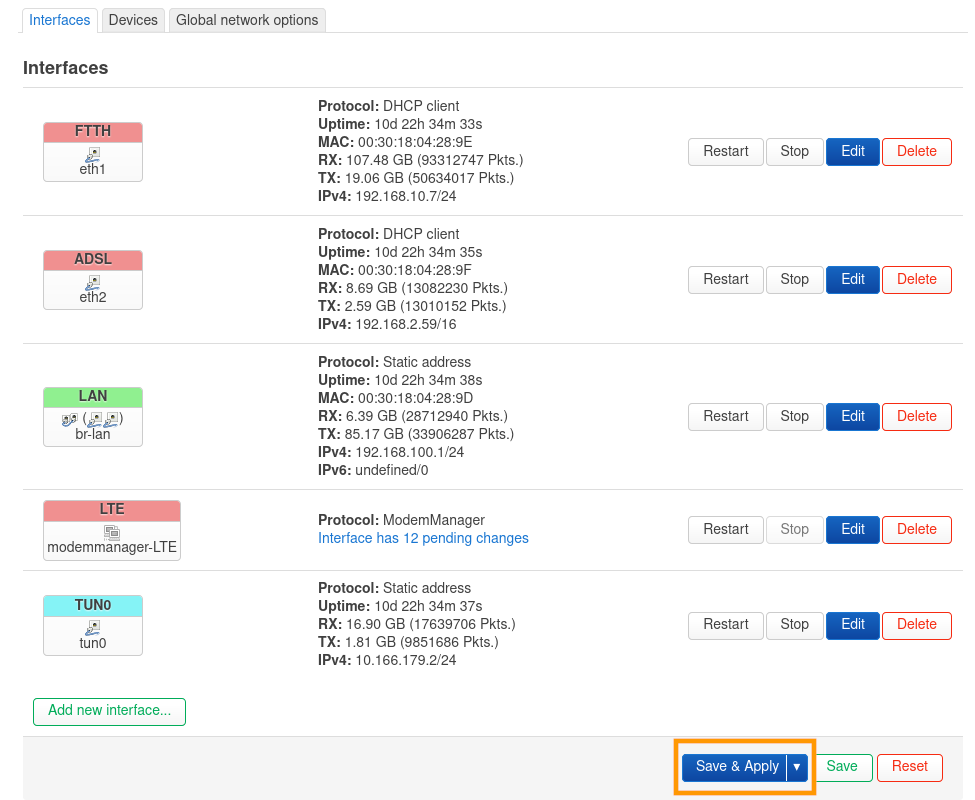Viewport: 975px width, 800px height.
Task: Click the cyan TUN0 interface badge
Action: [93, 605]
